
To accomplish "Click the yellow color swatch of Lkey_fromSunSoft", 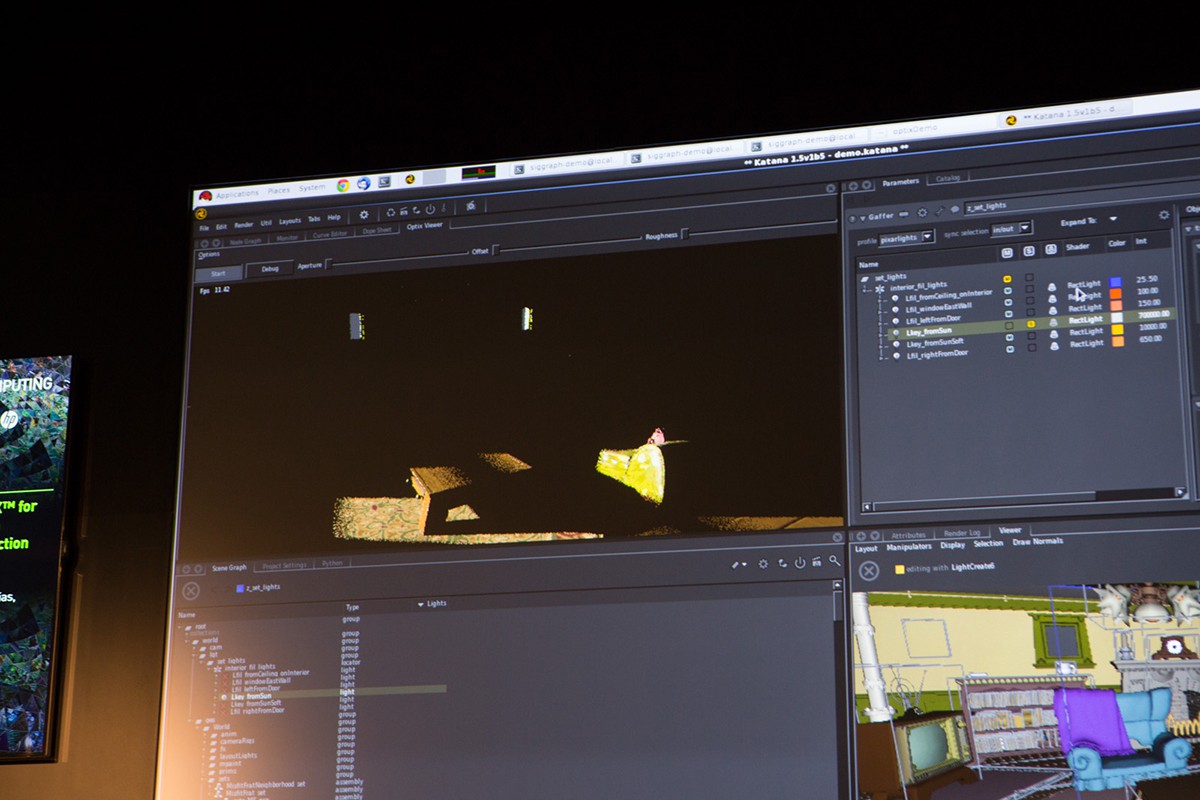I will click(1117, 330).
